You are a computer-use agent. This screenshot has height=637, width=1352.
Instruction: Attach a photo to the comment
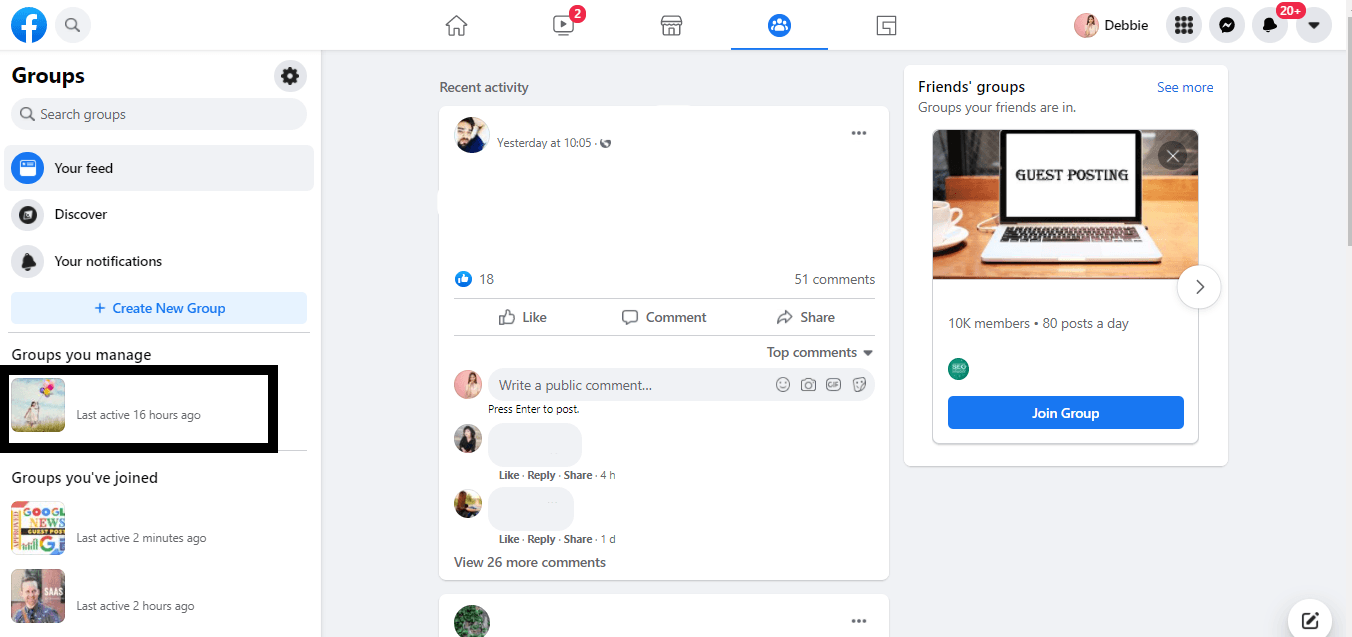coord(808,384)
